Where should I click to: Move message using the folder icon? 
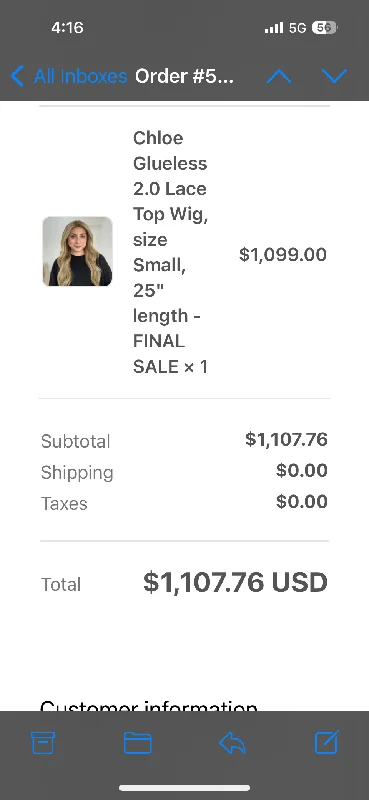click(x=138, y=743)
